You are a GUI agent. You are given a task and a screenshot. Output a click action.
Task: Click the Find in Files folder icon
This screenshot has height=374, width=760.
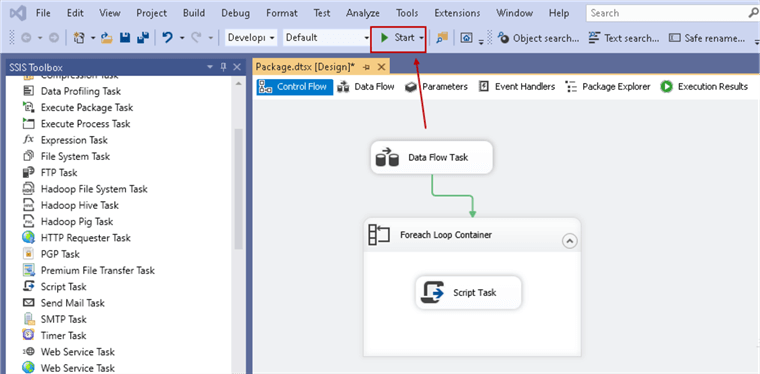point(442,38)
